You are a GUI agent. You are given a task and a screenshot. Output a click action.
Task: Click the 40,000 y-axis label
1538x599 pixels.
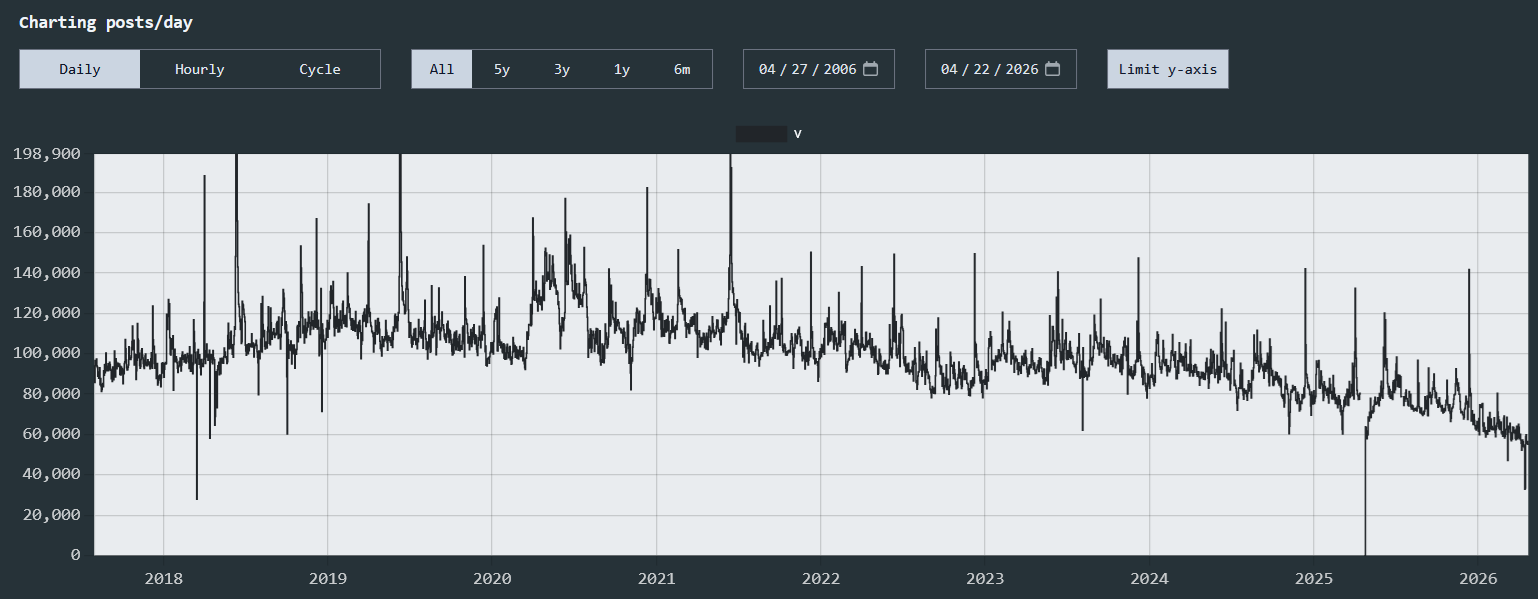pyautogui.click(x=52, y=474)
